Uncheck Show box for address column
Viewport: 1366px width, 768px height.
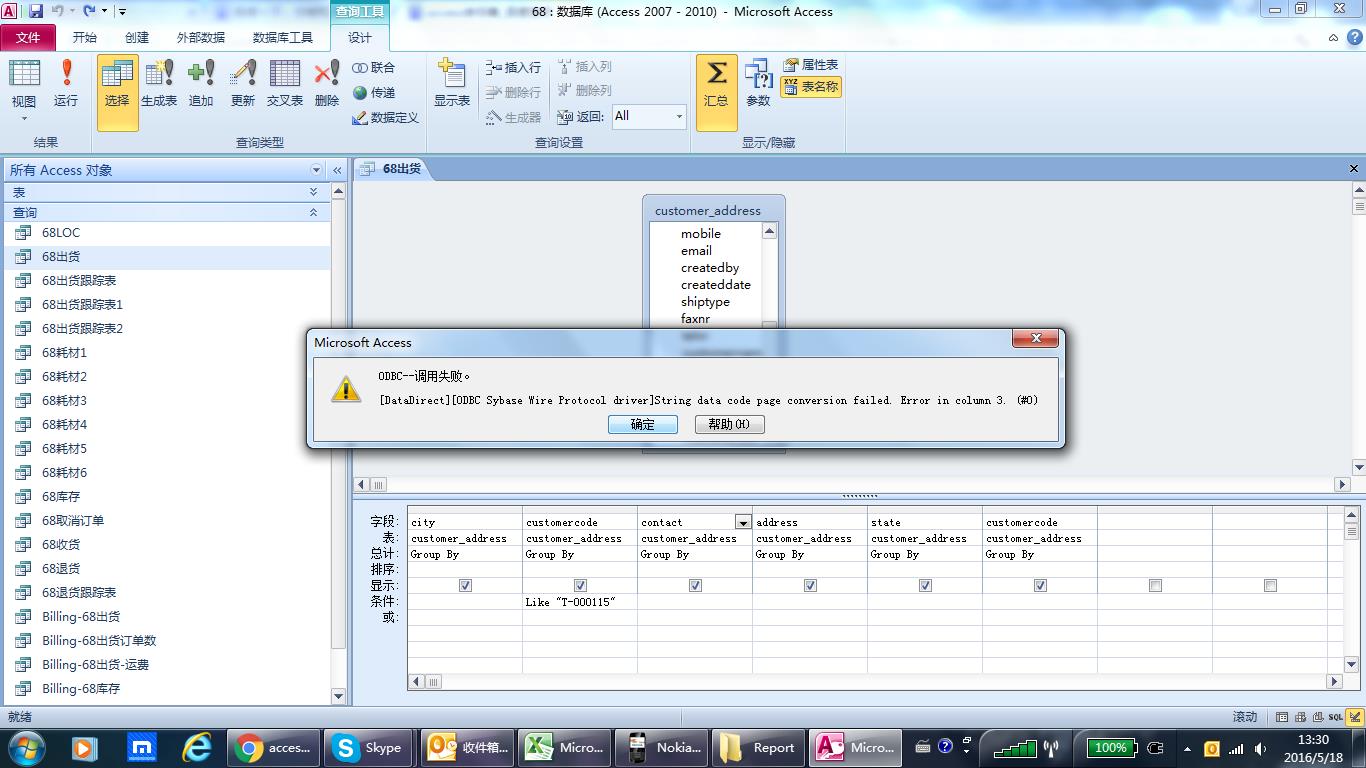coord(810,585)
